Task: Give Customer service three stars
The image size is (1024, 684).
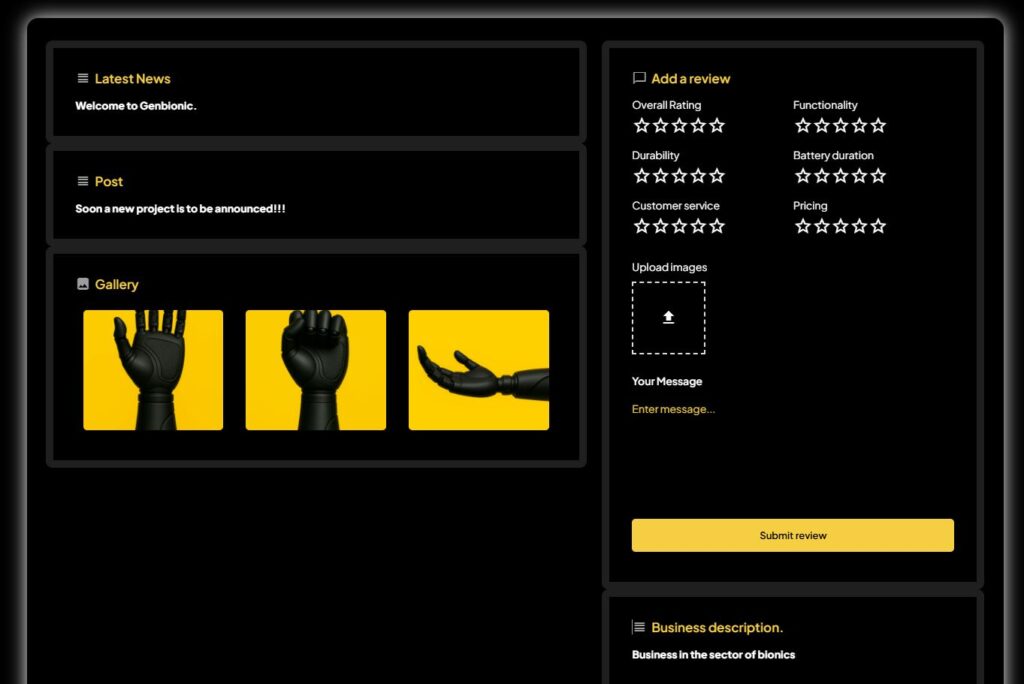Action: pyautogui.click(x=679, y=226)
